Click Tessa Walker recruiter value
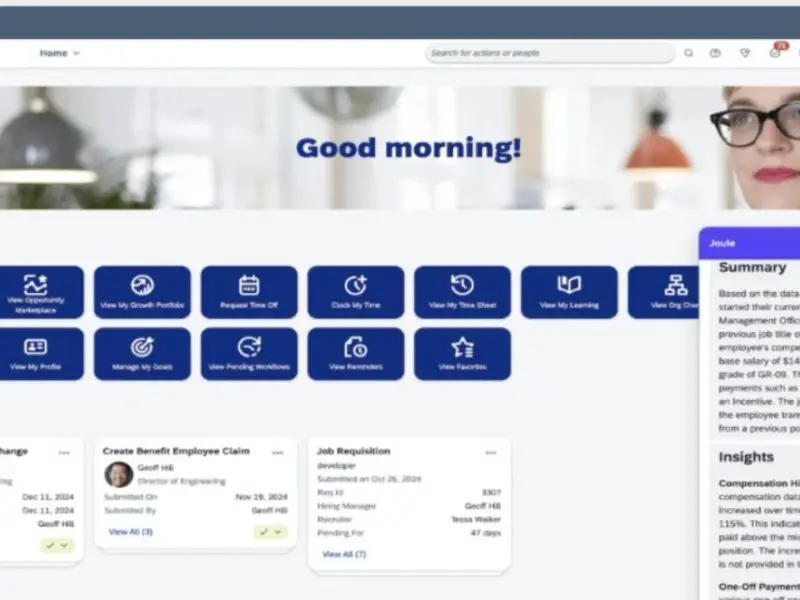 [476, 519]
